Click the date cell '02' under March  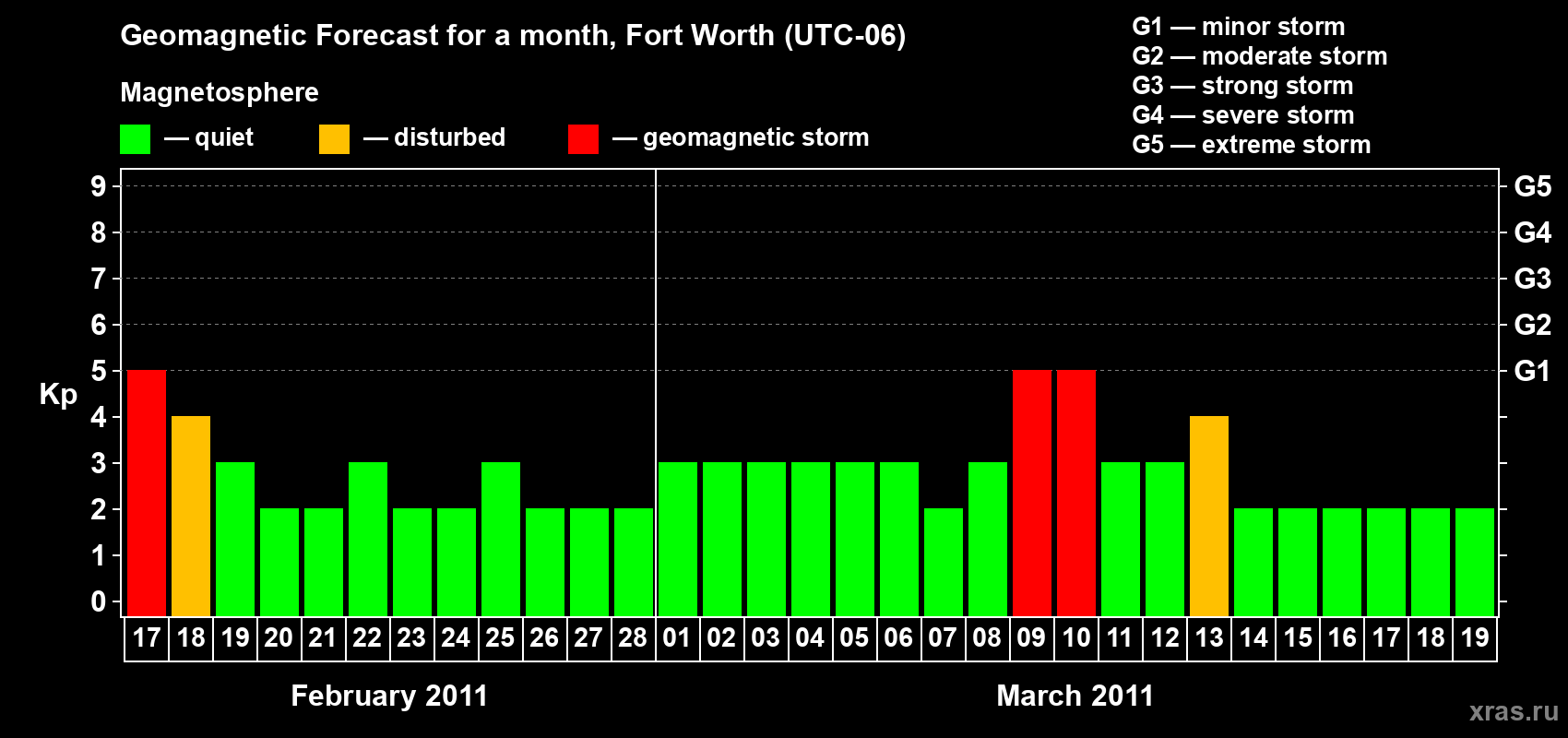click(721, 638)
